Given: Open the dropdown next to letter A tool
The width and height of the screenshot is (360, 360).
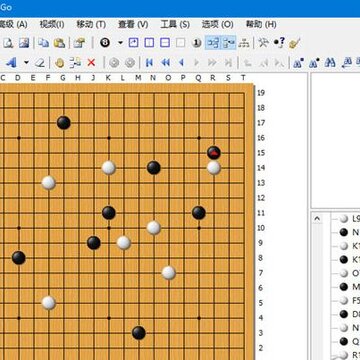Looking at the screenshot, I should click(26, 62).
